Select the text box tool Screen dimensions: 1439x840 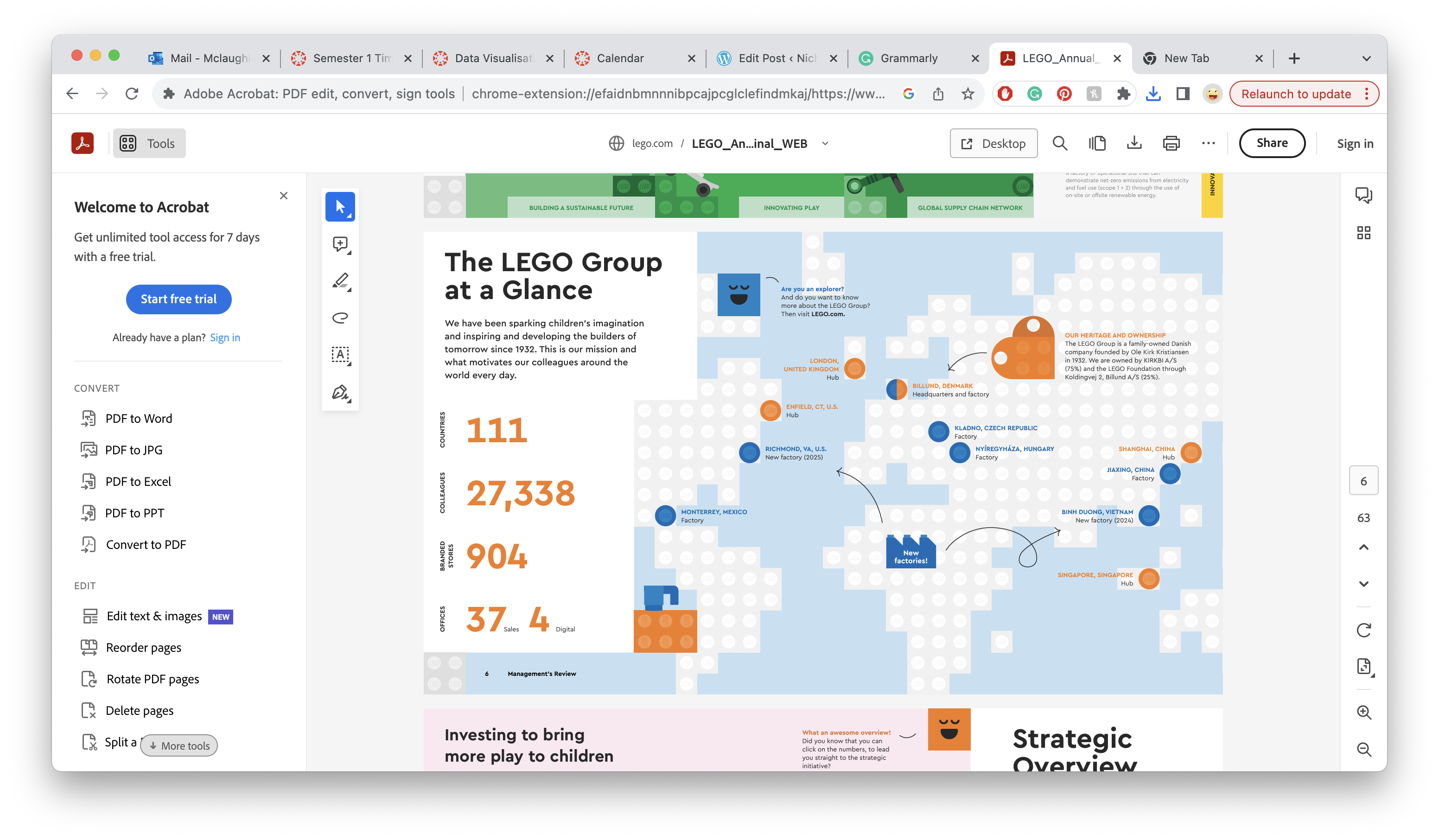pyautogui.click(x=340, y=355)
